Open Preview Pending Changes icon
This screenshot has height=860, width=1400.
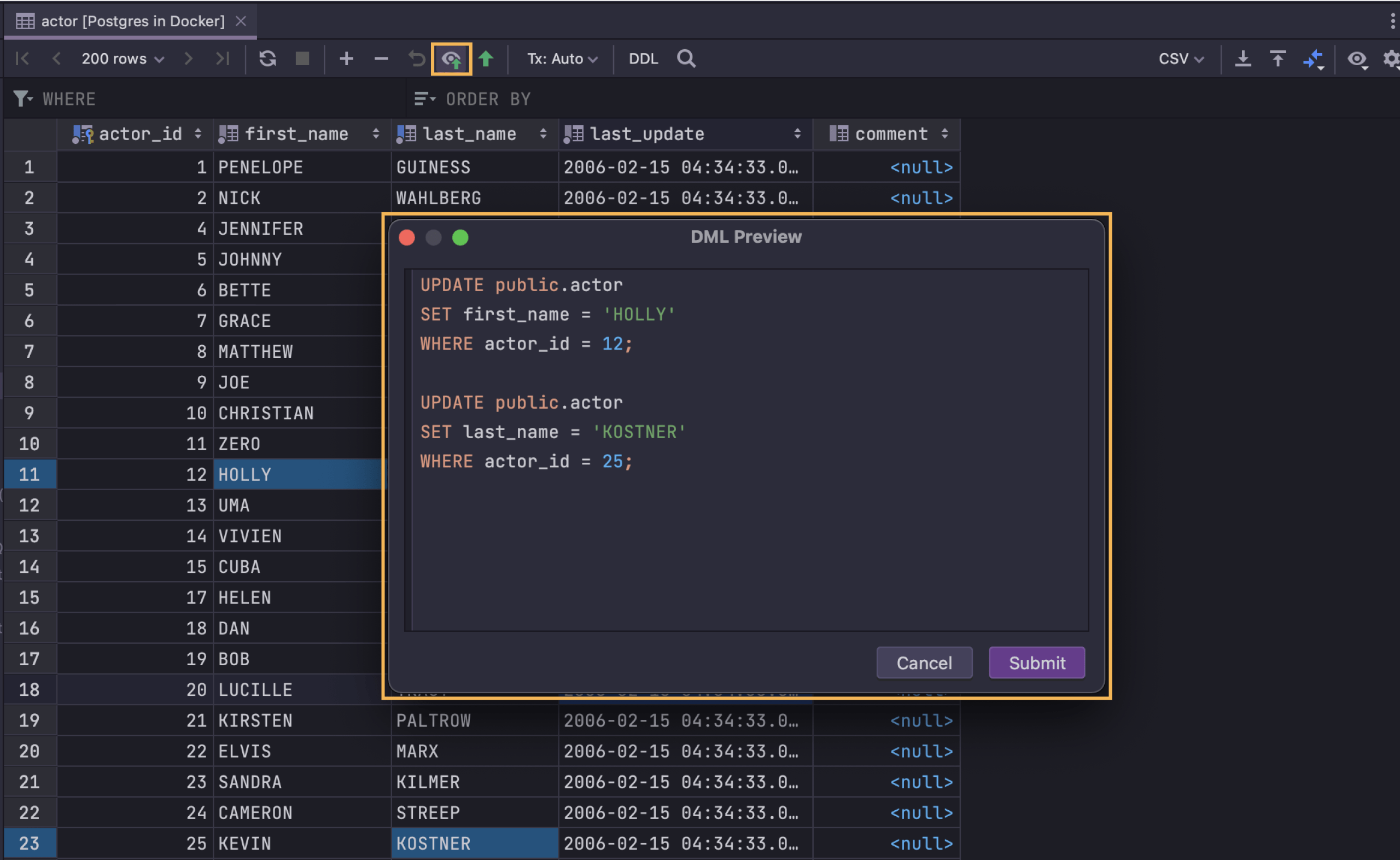(x=451, y=59)
